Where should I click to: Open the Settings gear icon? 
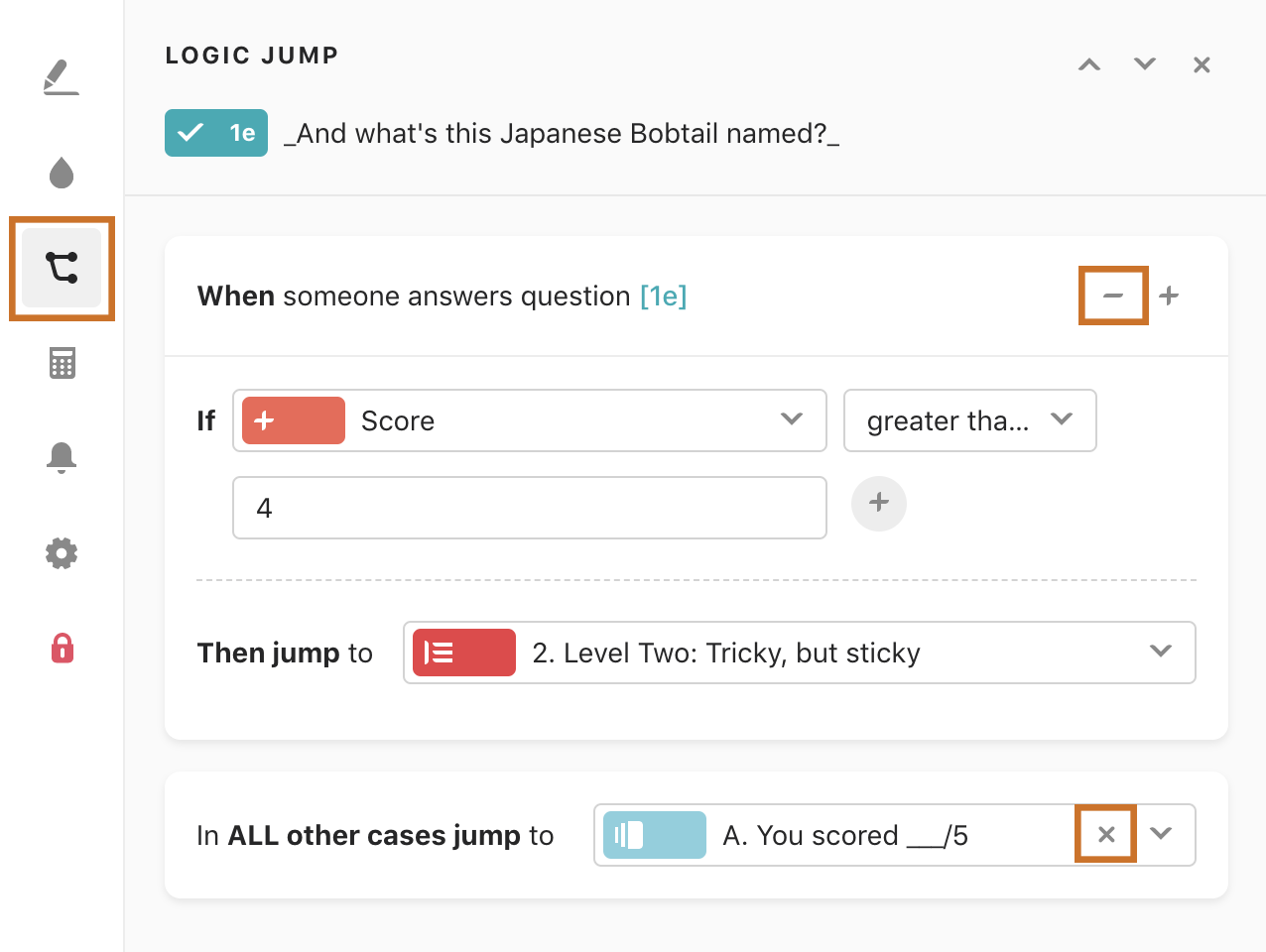coord(62,552)
